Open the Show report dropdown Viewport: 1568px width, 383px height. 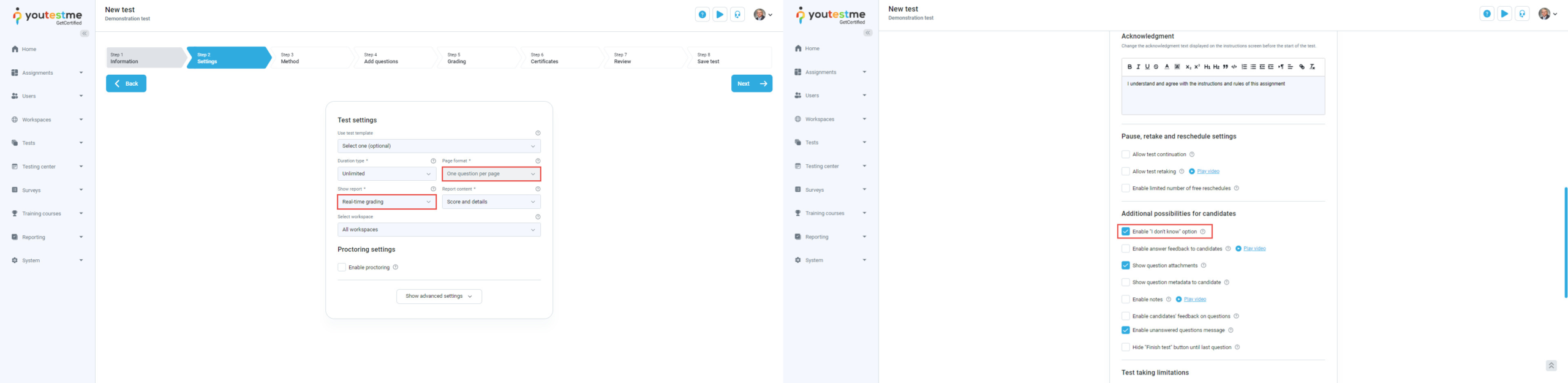pos(386,202)
